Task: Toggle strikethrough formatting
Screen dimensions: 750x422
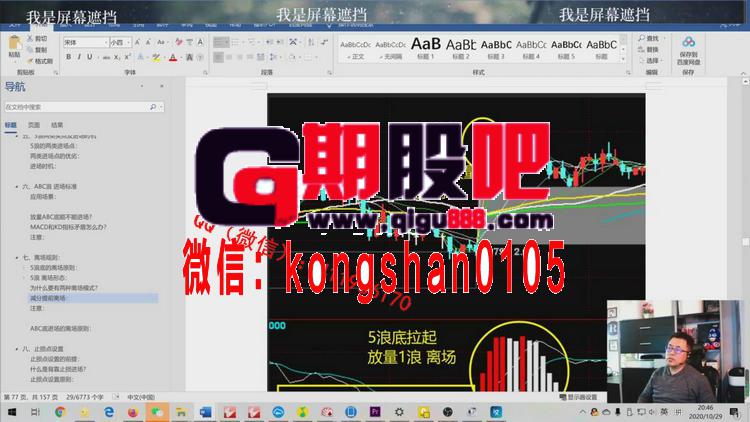Action: (106, 57)
